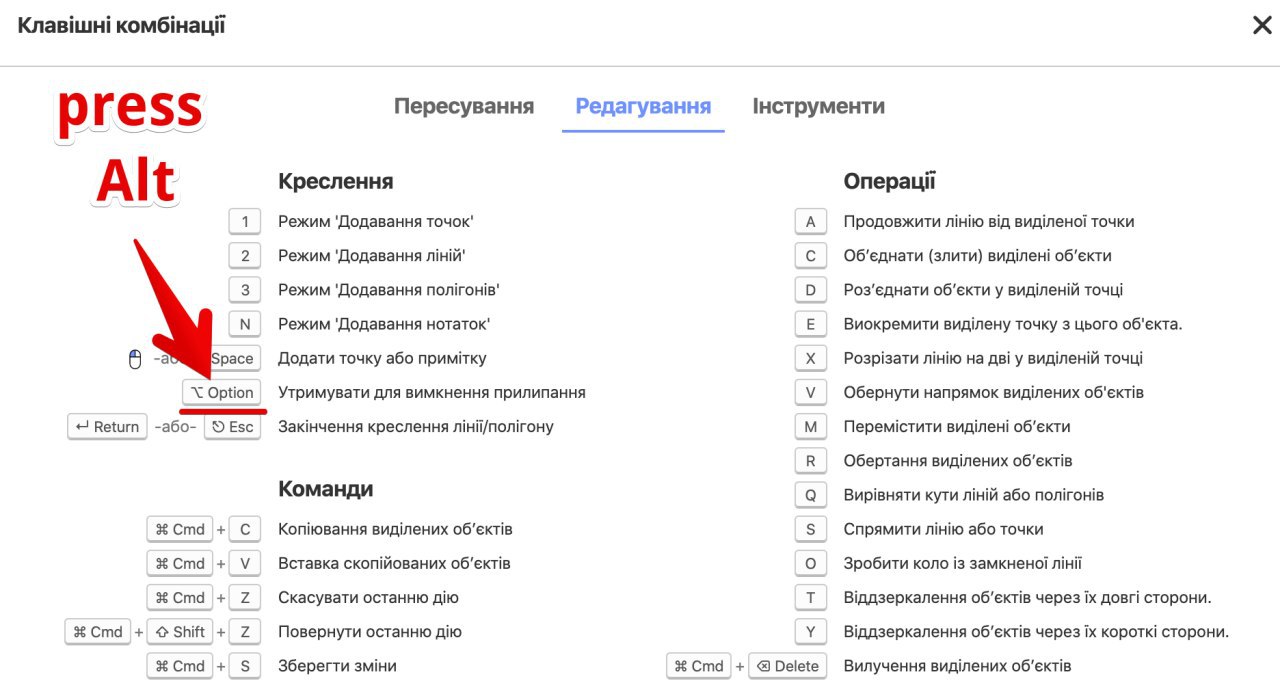Click 'Вилучення виділених об'єктів' text
Image resolution: width=1280 pixels, height=696 pixels.
tap(958, 666)
